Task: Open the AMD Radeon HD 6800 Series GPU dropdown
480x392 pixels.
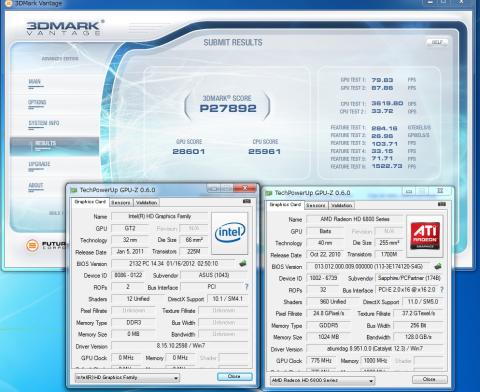Action: (322, 380)
